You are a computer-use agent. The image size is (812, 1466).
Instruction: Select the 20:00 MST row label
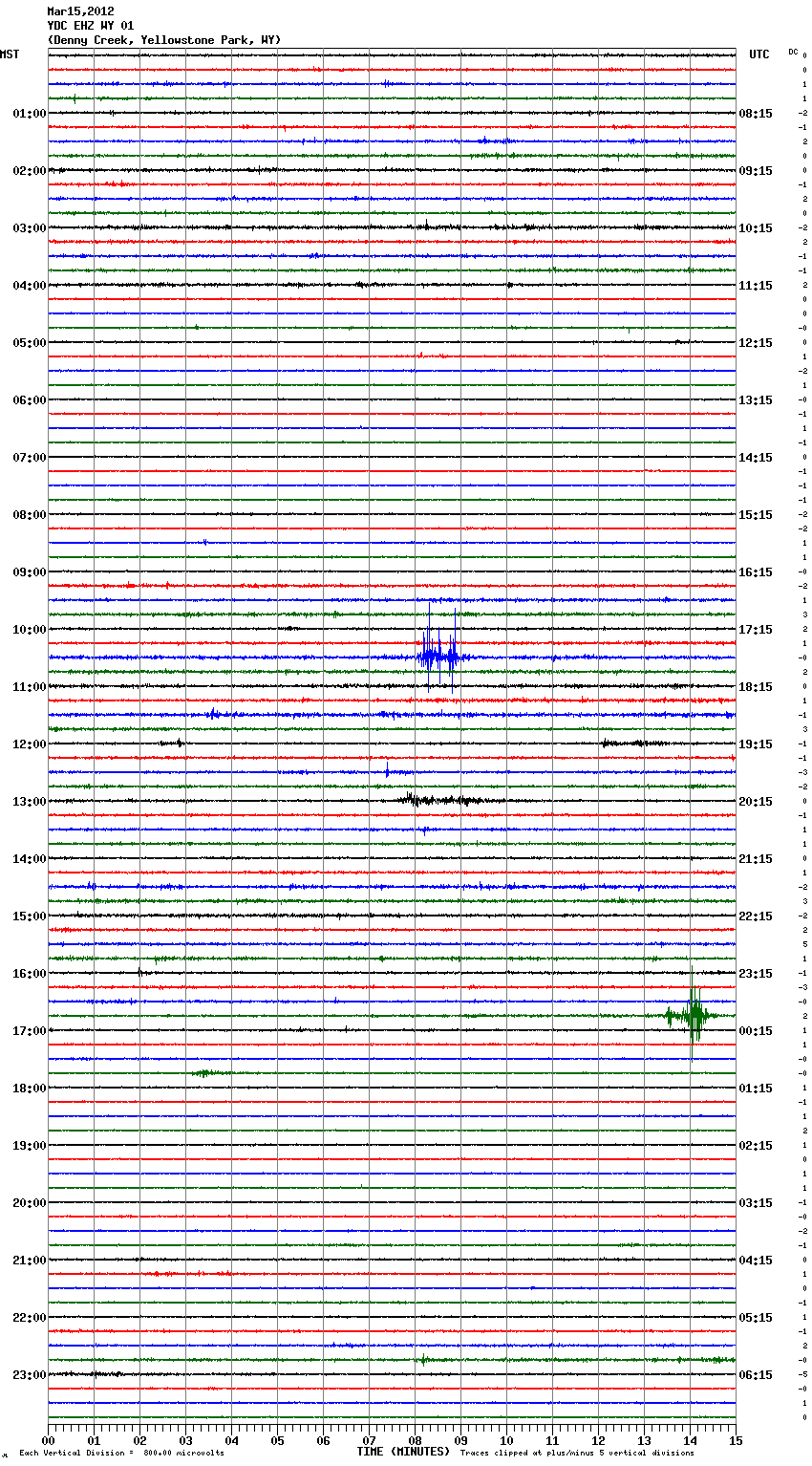(30, 1203)
